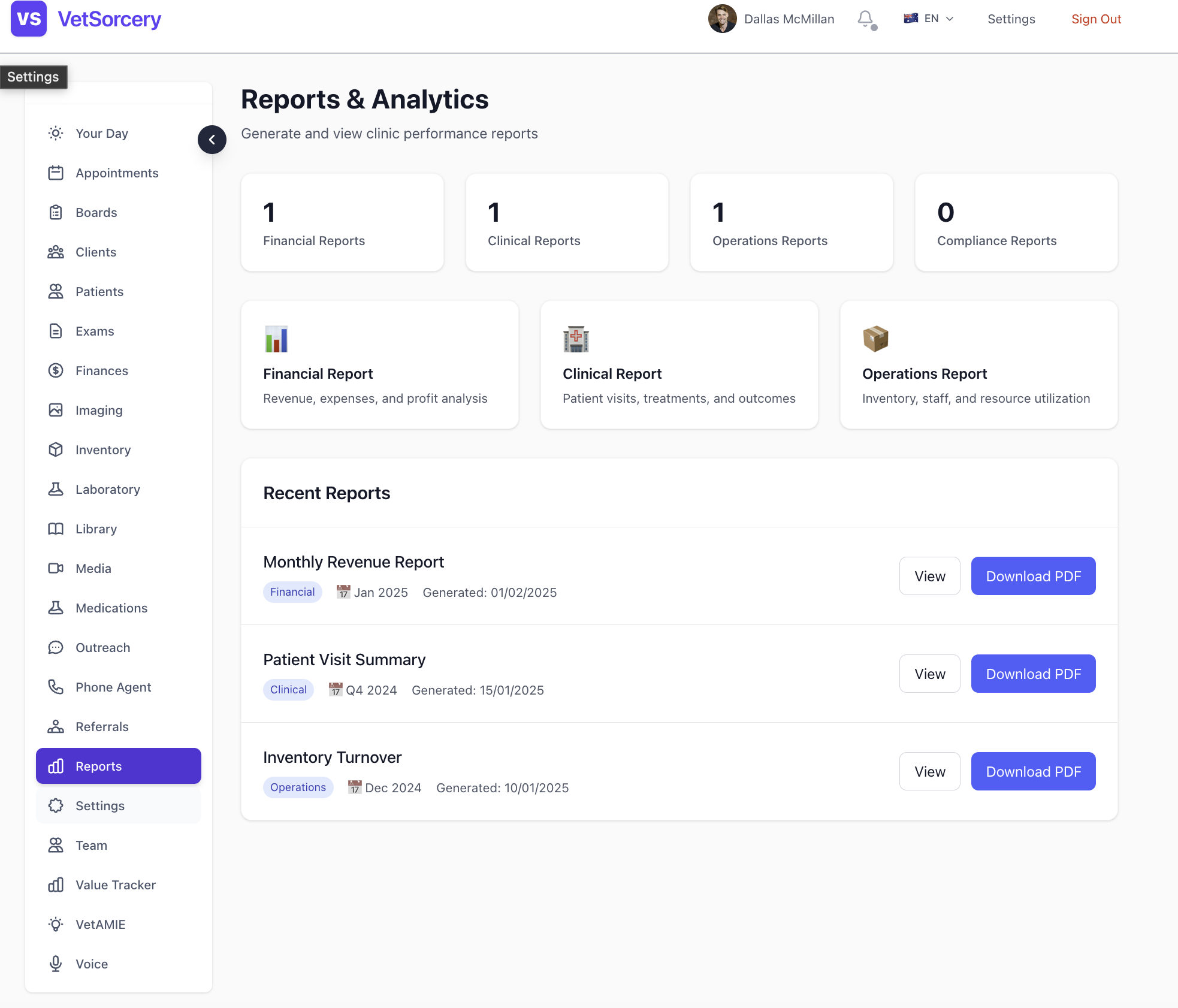The image size is (1178, 1008).
Task: Open the Appointments menu item
Action: 117,173
